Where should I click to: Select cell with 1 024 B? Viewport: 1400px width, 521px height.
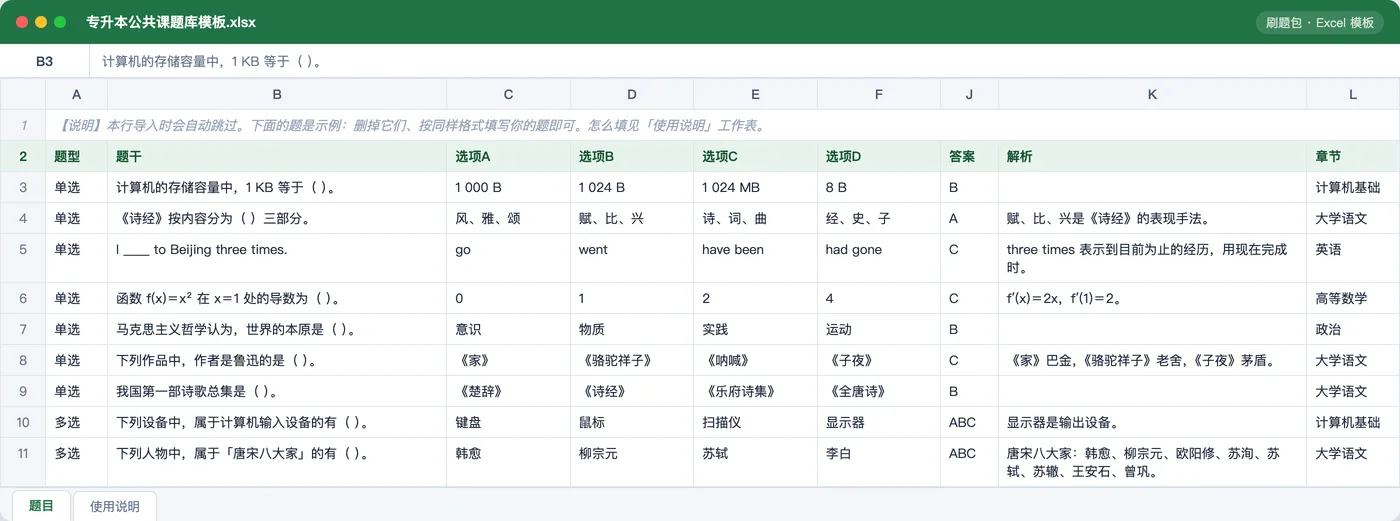coord(632,187)
